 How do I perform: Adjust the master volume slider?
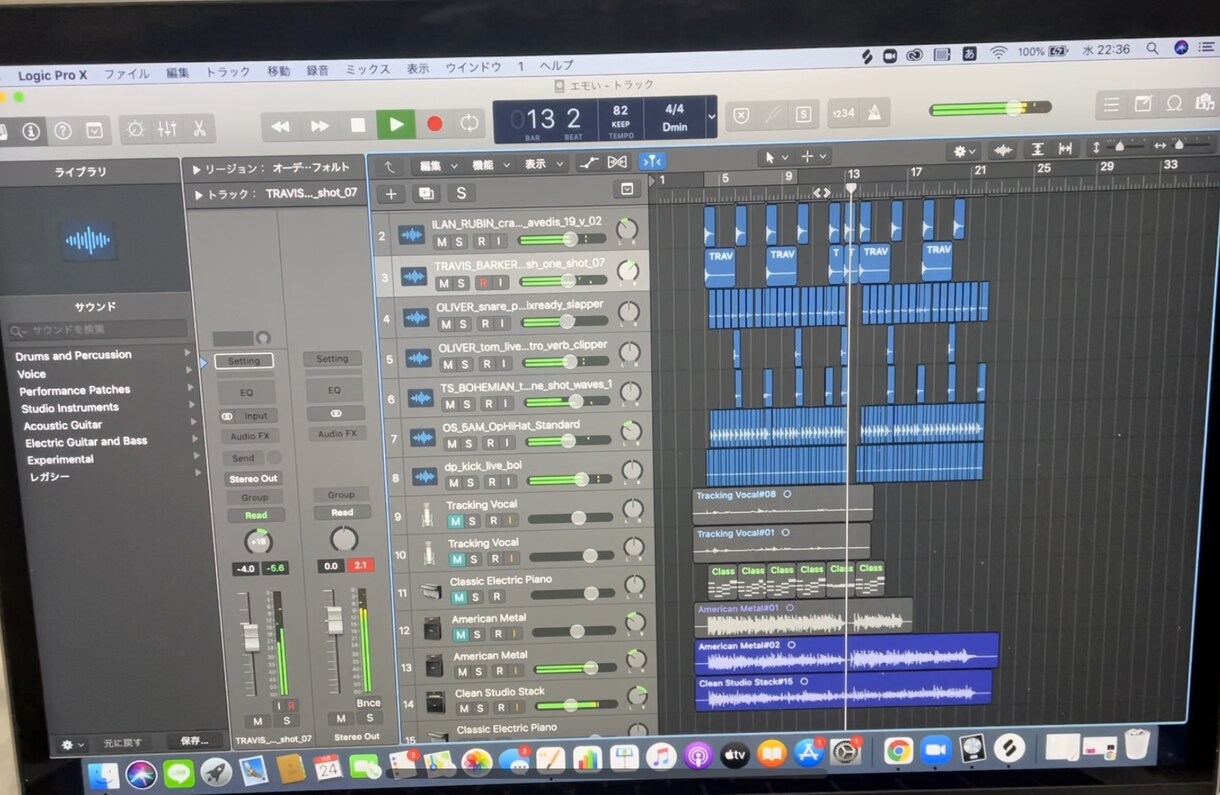tap(990, 108)
